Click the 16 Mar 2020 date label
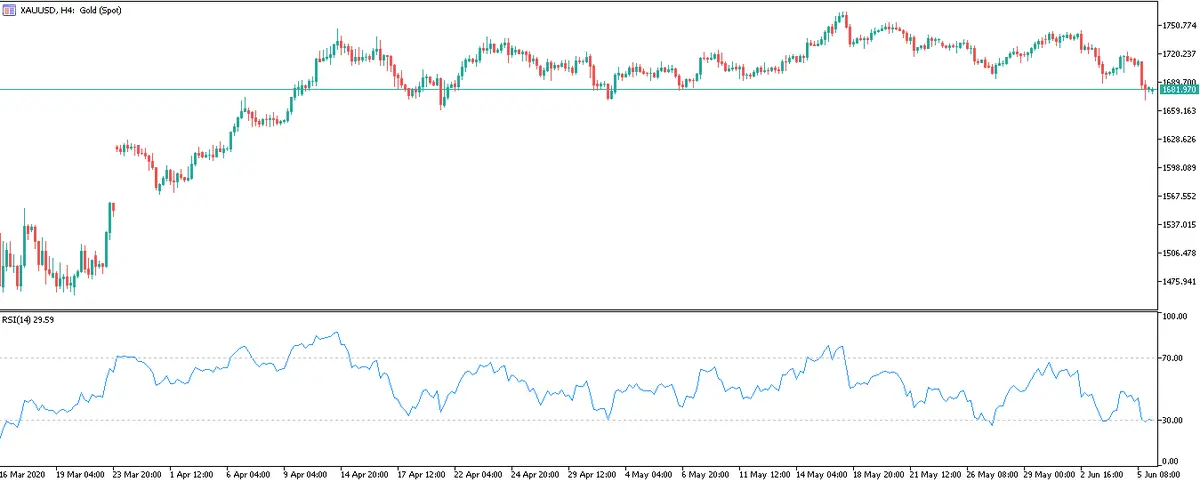This screenshot has width=1200, height=482. coord(21,471)
